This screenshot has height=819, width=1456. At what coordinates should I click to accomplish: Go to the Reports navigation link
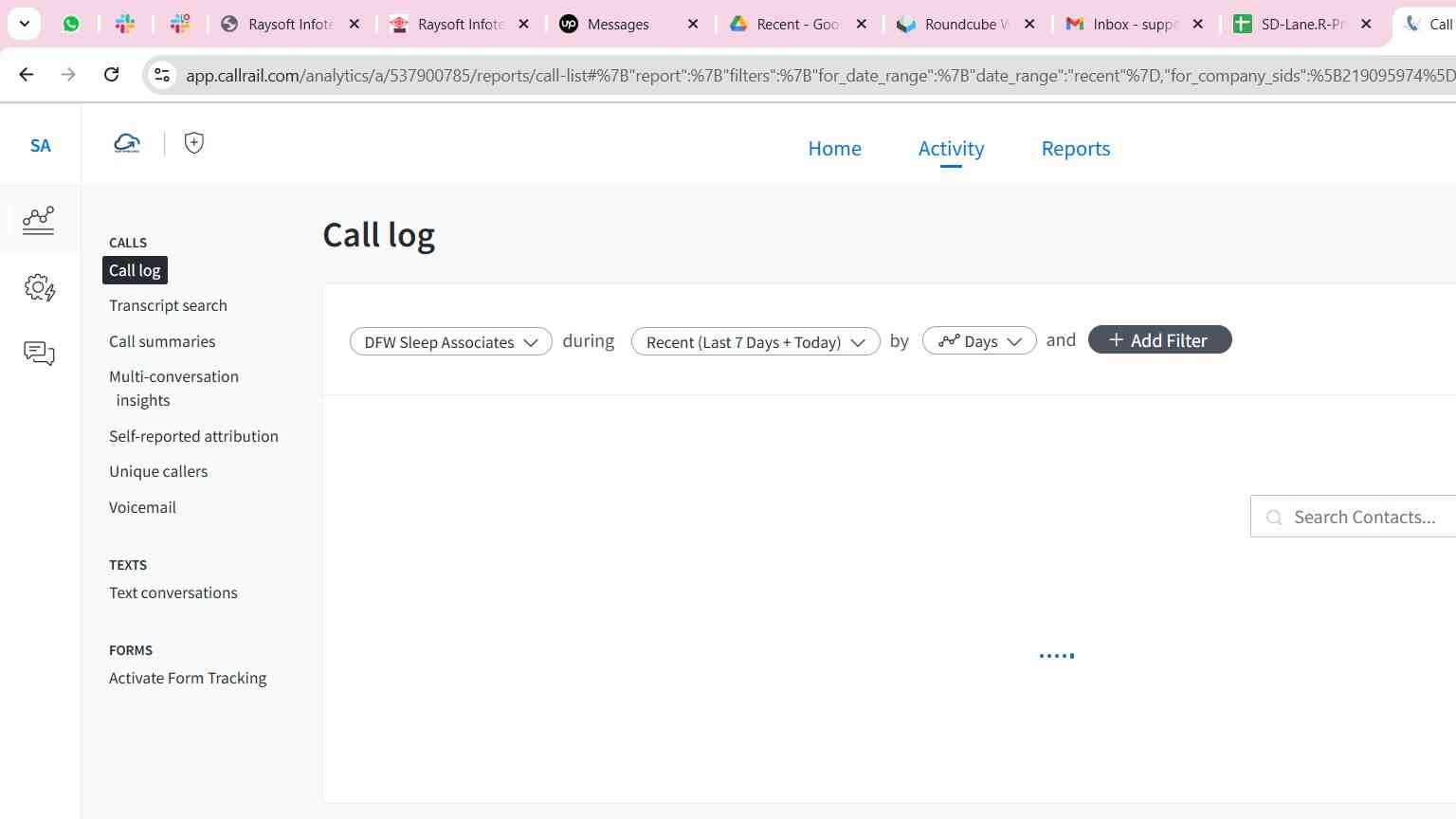point(1075,149)
